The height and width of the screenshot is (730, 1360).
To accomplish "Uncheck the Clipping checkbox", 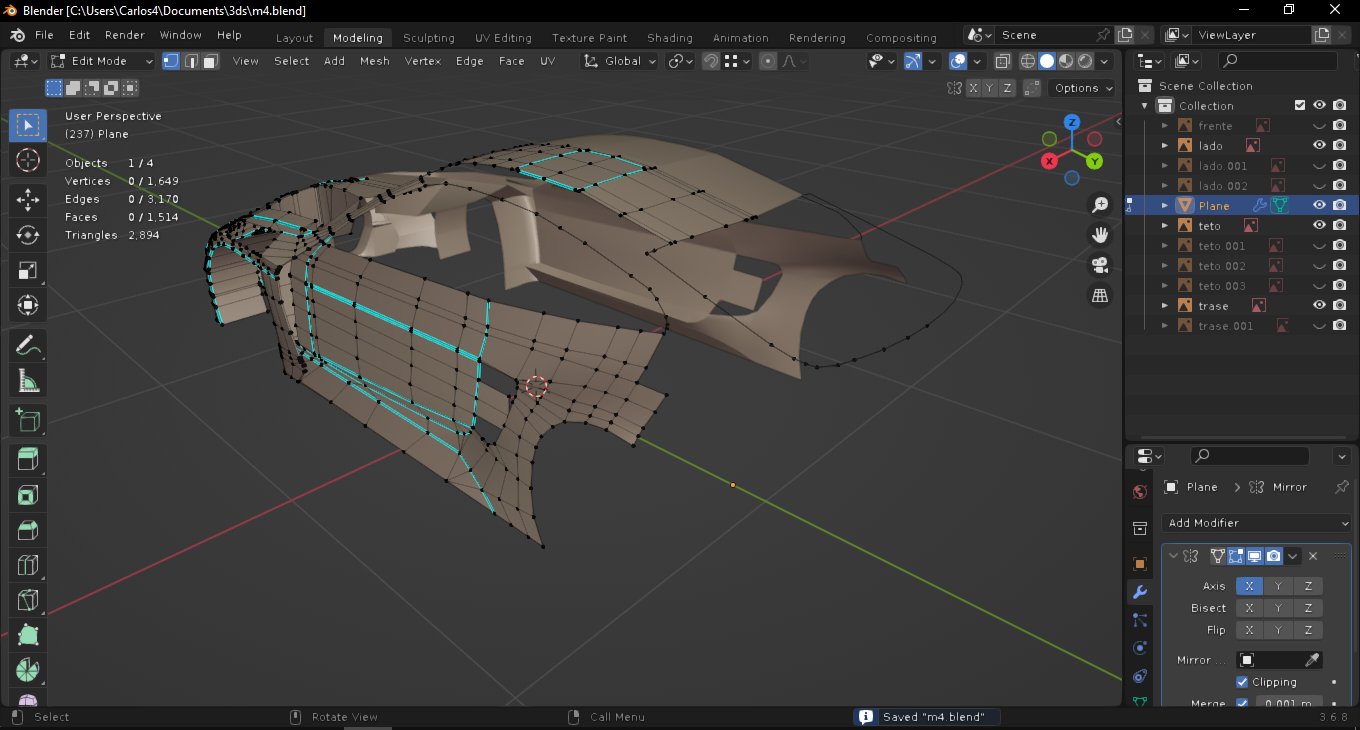I will click(x=1243, y=682).
